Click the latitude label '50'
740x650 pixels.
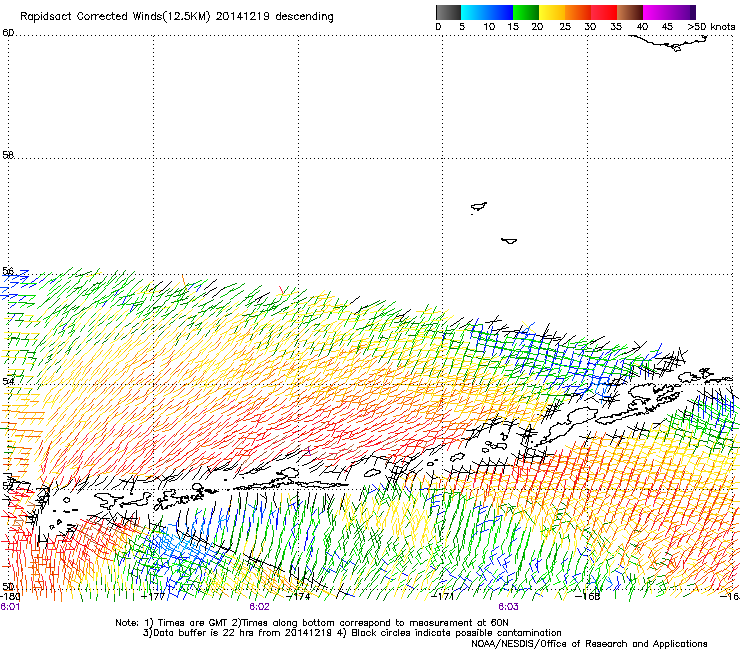[8, 586]
